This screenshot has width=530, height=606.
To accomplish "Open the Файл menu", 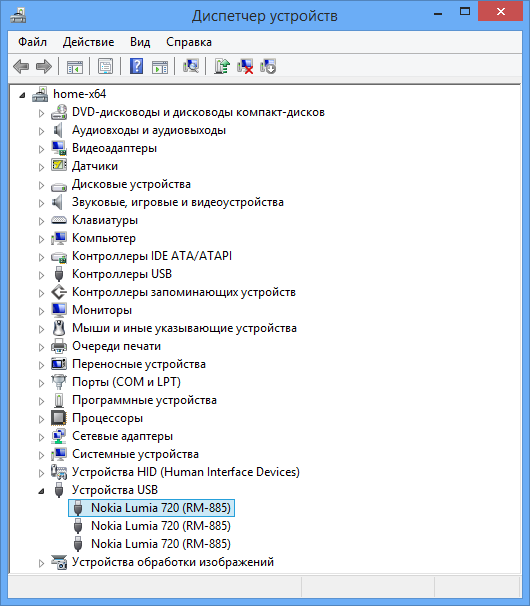I will point(32,42).
